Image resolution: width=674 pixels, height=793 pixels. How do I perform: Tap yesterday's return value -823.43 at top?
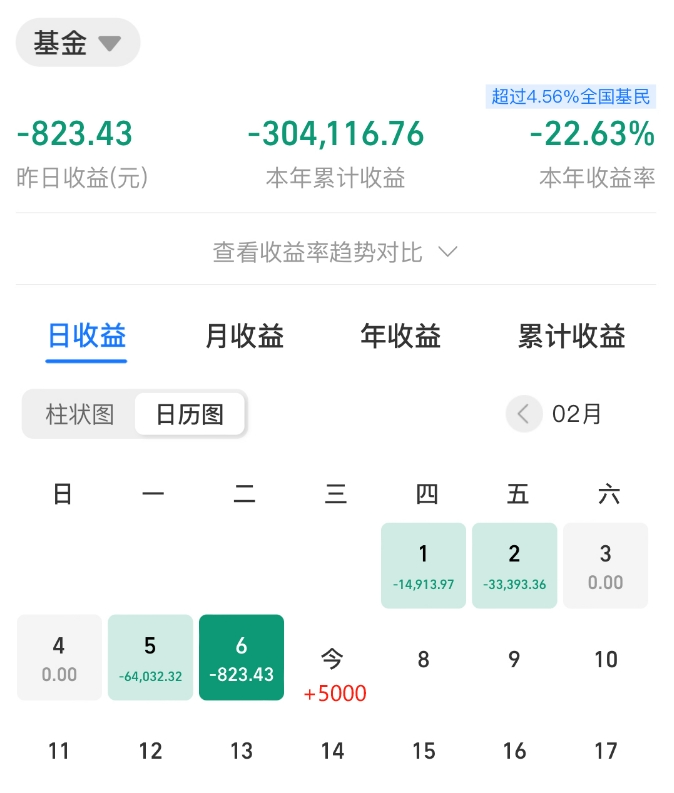(x=74, y=134)
